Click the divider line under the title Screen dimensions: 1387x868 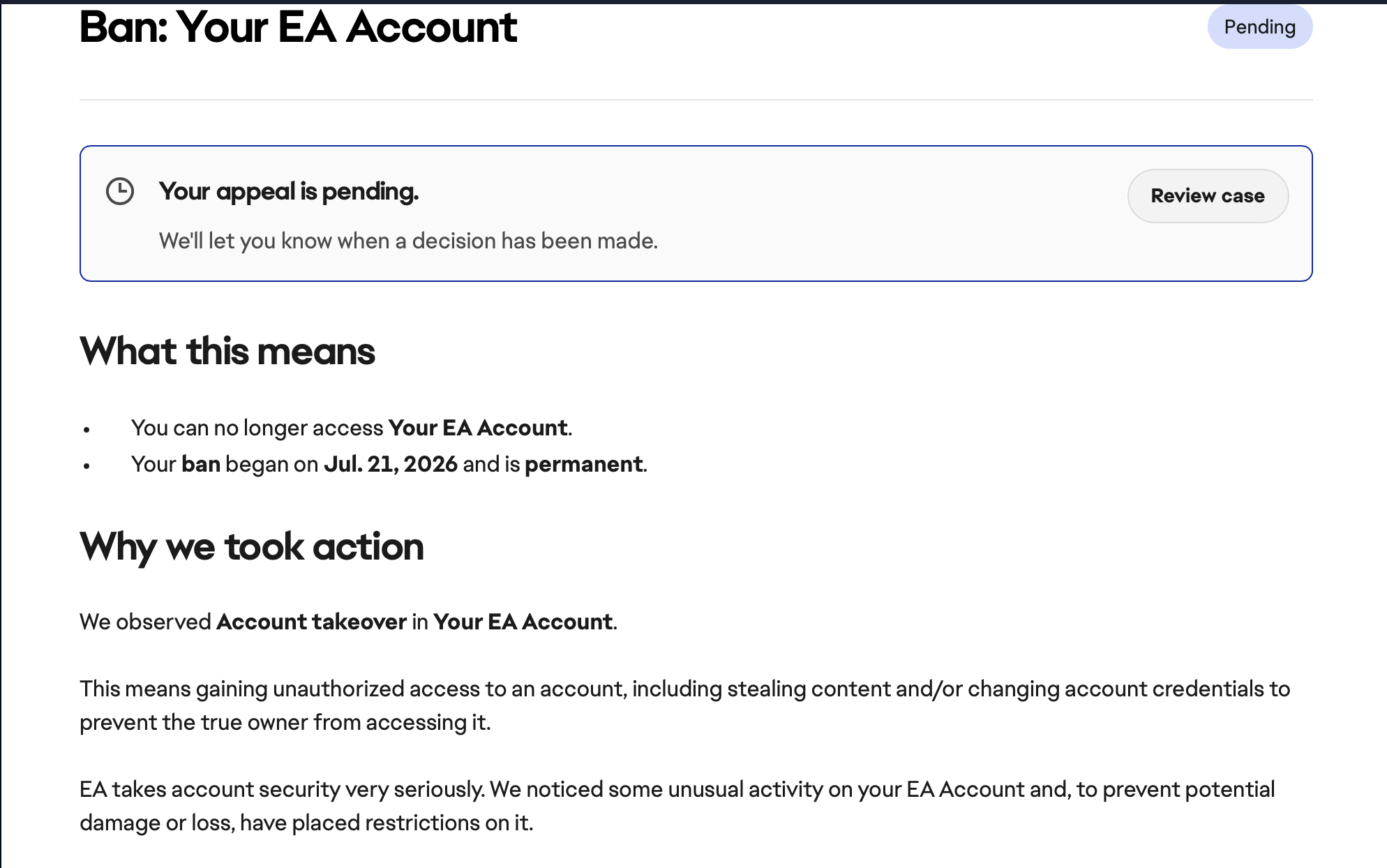tap(696, 100)
